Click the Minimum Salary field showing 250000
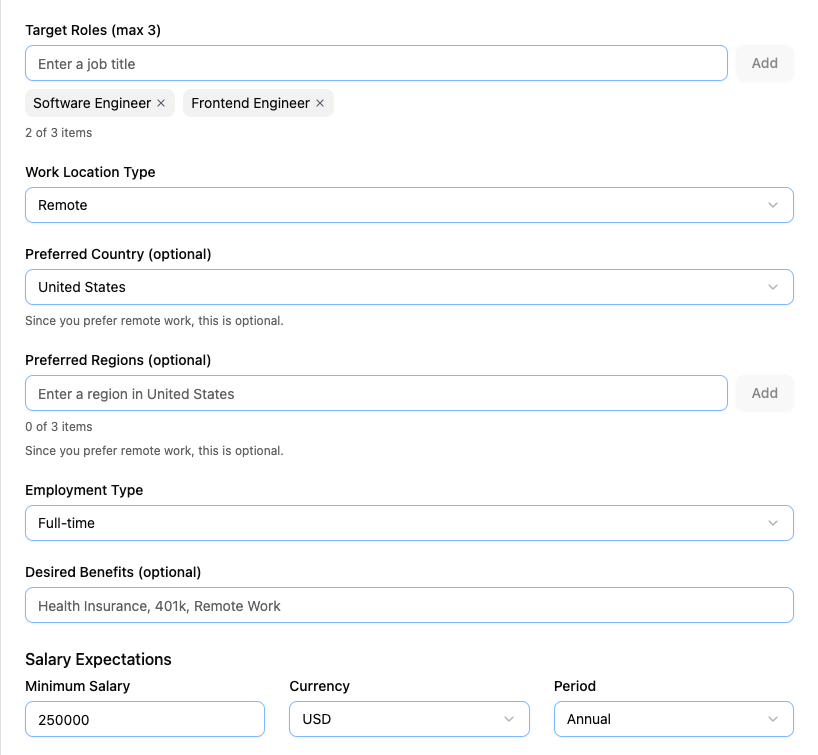Image resolution: width=818 pixels, height=755 pixels. 144,719
